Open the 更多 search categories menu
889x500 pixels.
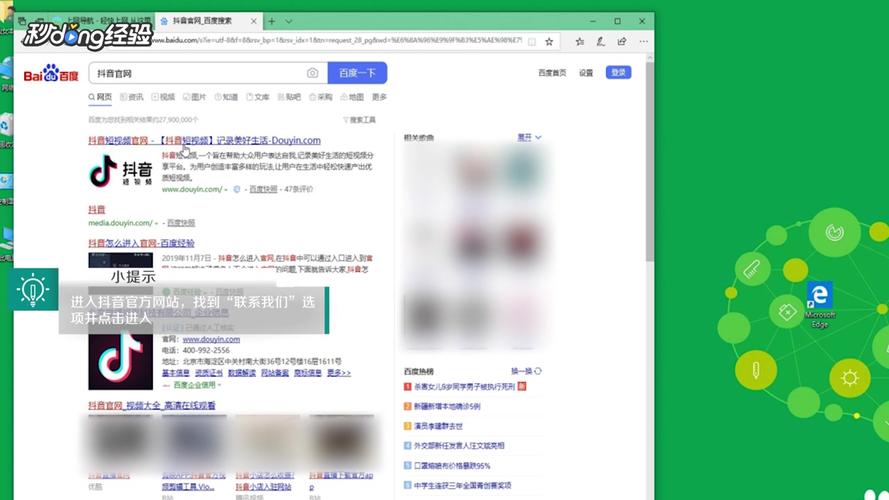(x=379, y=97)
